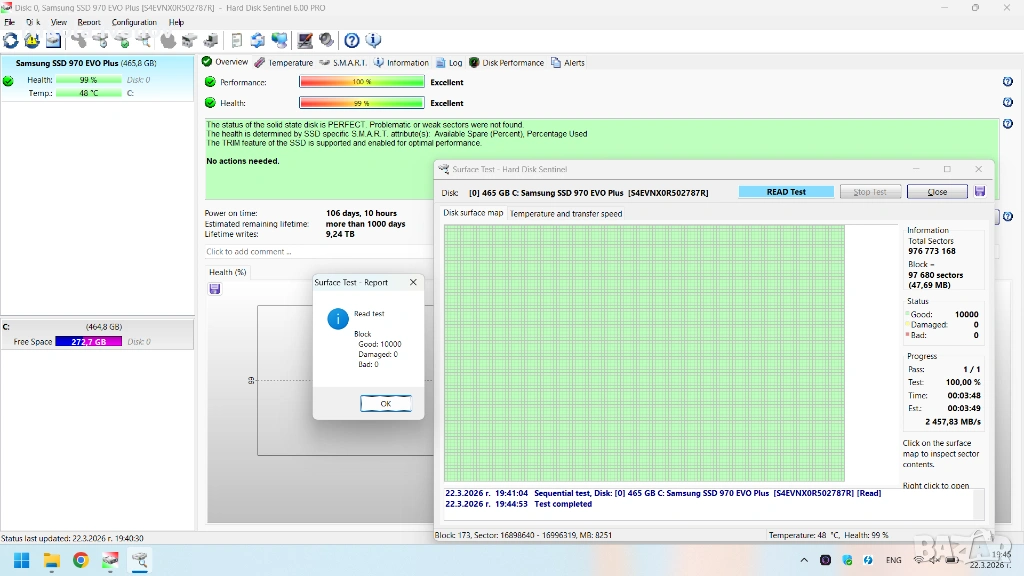The height and width of the screenshot is (576, 1024).
Task: Click the C: free space bar
Action: (89, 342)
